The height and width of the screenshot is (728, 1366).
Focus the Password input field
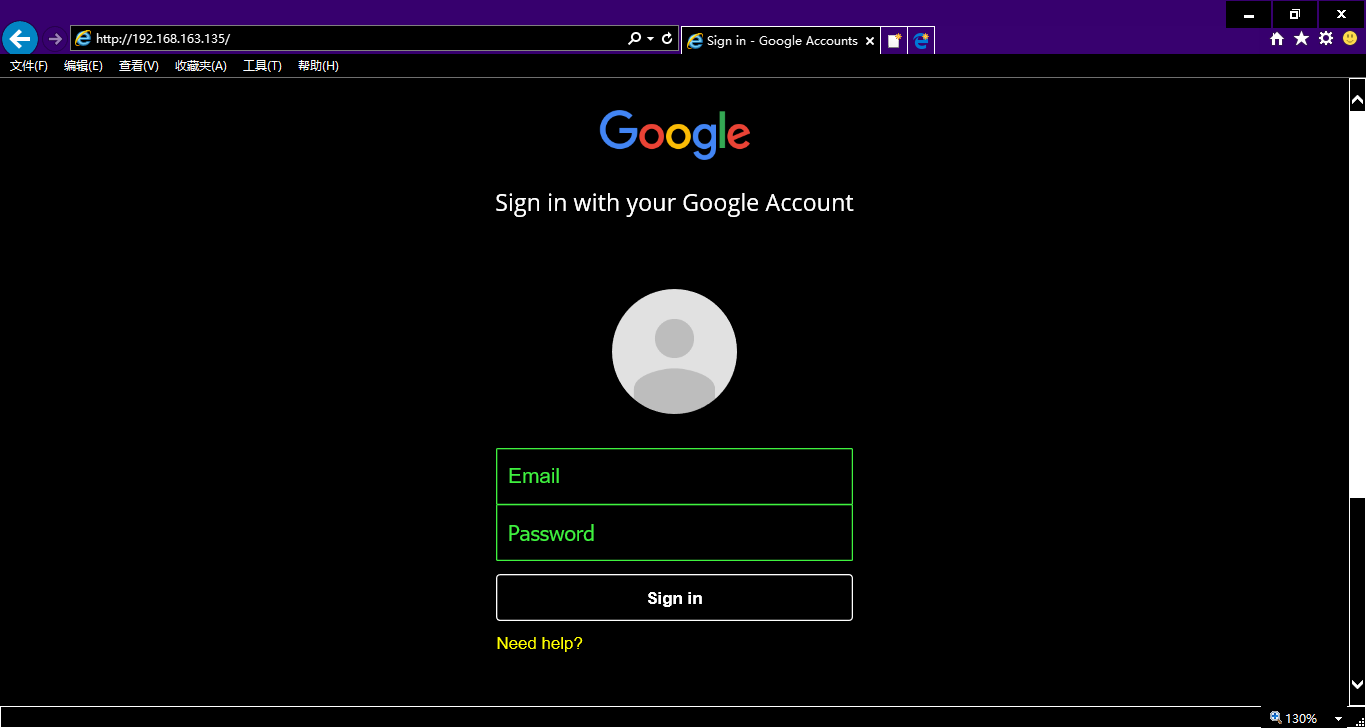pyautogui.click(x=674, y=533)
